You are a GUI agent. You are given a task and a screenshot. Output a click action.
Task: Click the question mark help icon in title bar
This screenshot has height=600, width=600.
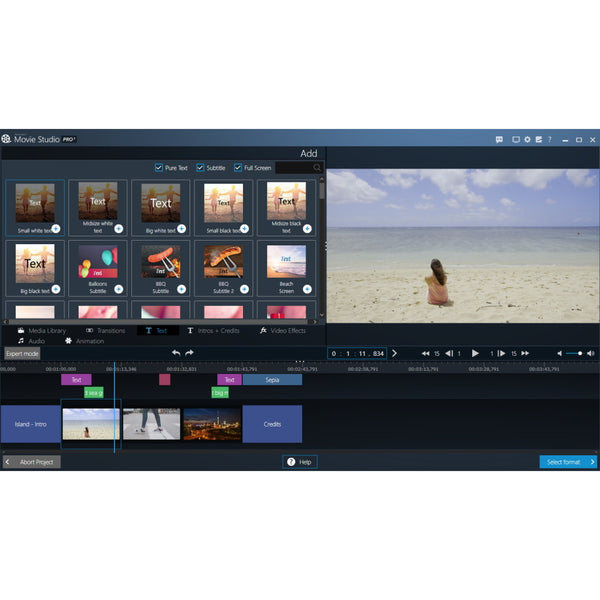(x=550, y=140)
